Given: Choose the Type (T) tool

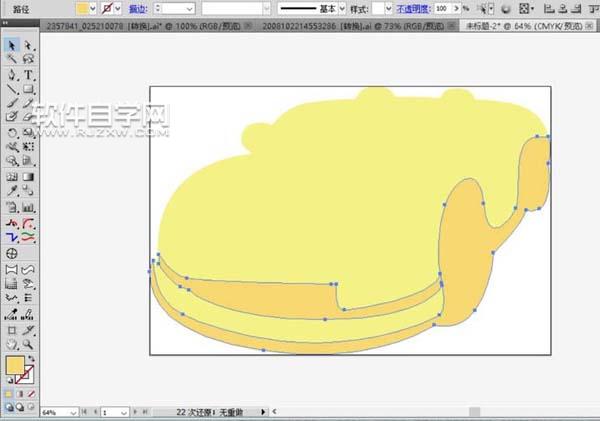Looking at the screenshot, I should 28,75.
